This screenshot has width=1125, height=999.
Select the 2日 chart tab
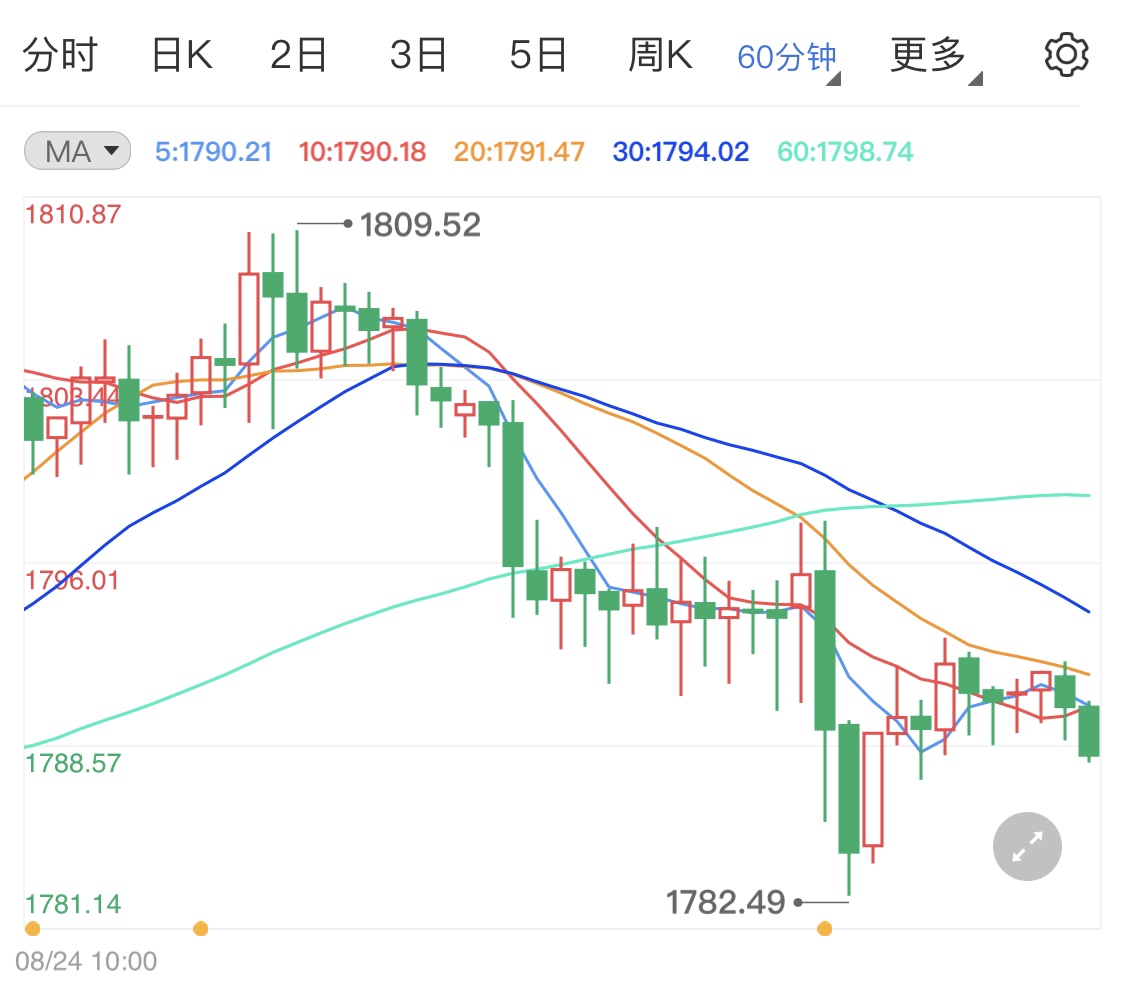298,55
